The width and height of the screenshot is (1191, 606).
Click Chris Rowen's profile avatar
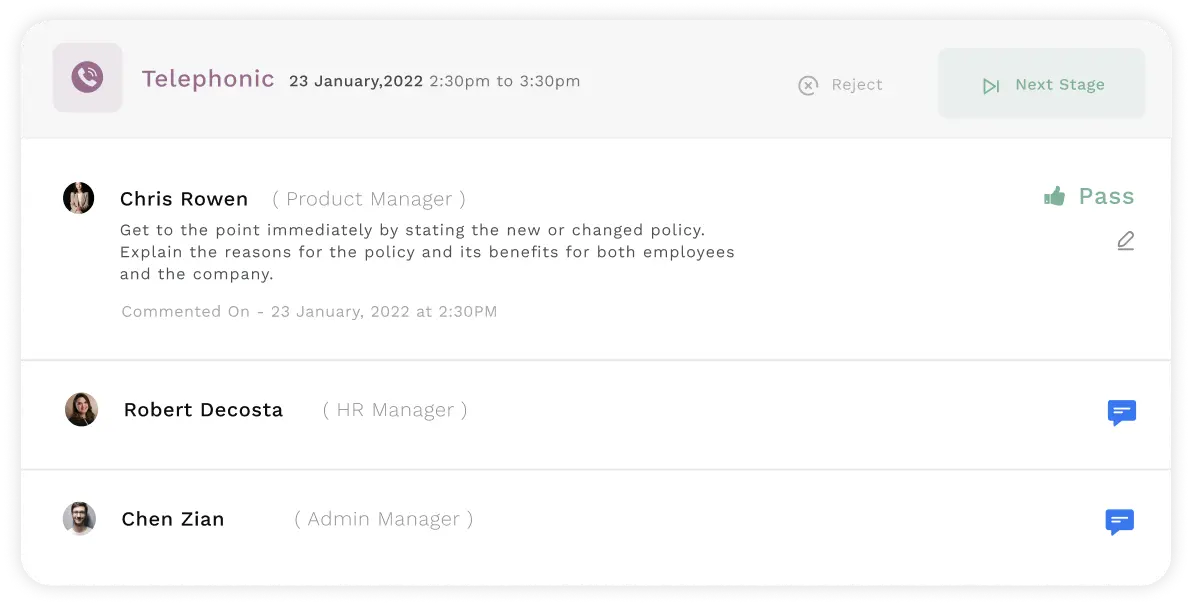[79, 198]
